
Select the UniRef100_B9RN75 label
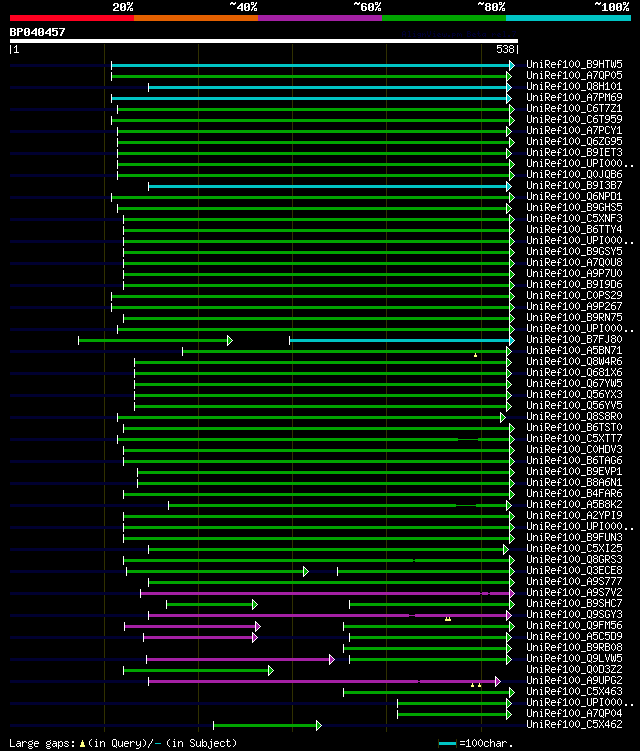coord(574,318)
